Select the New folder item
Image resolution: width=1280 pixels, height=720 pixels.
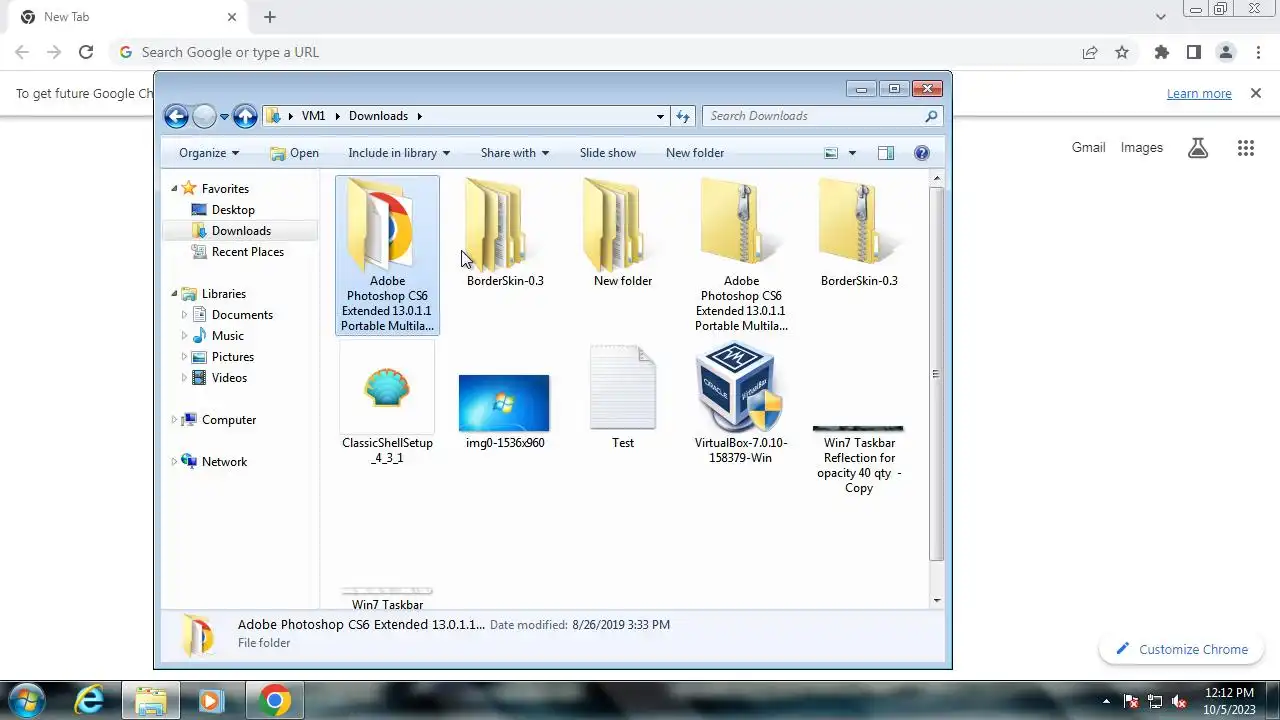coord(623,233)
